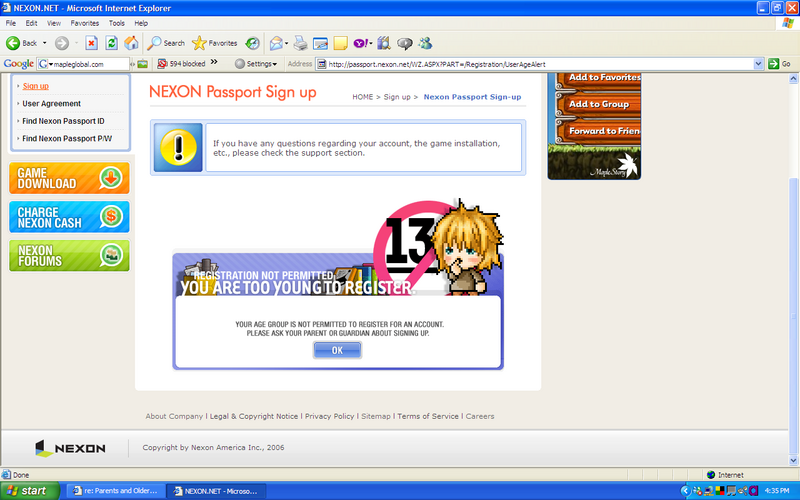
Task: Click the vertical scrollbar down arrow
Action: click(x=793, y=460)
